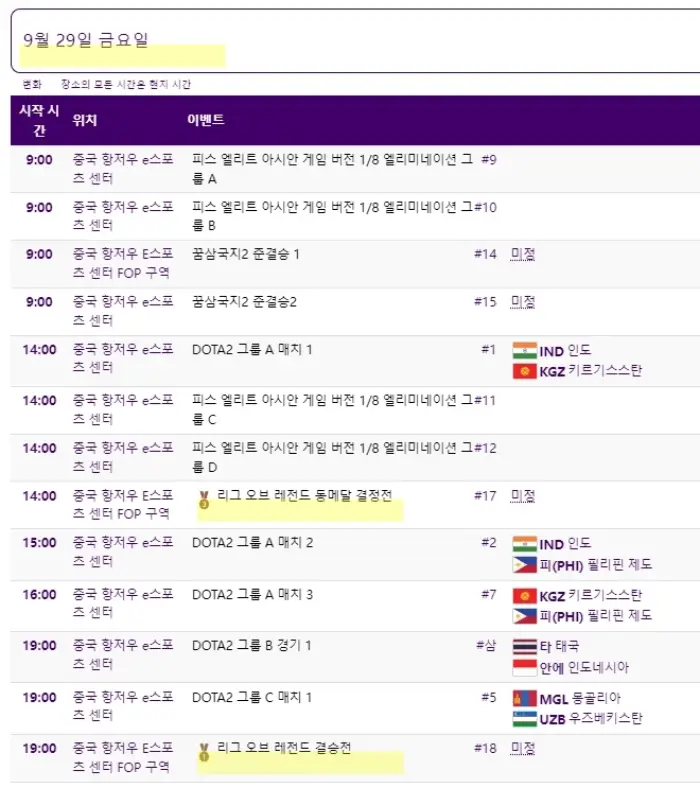This screenshot has height=788, width=700.
Task: Click Philippines flag in DOTA2 Group A Match 3
Action: point(524,616)
